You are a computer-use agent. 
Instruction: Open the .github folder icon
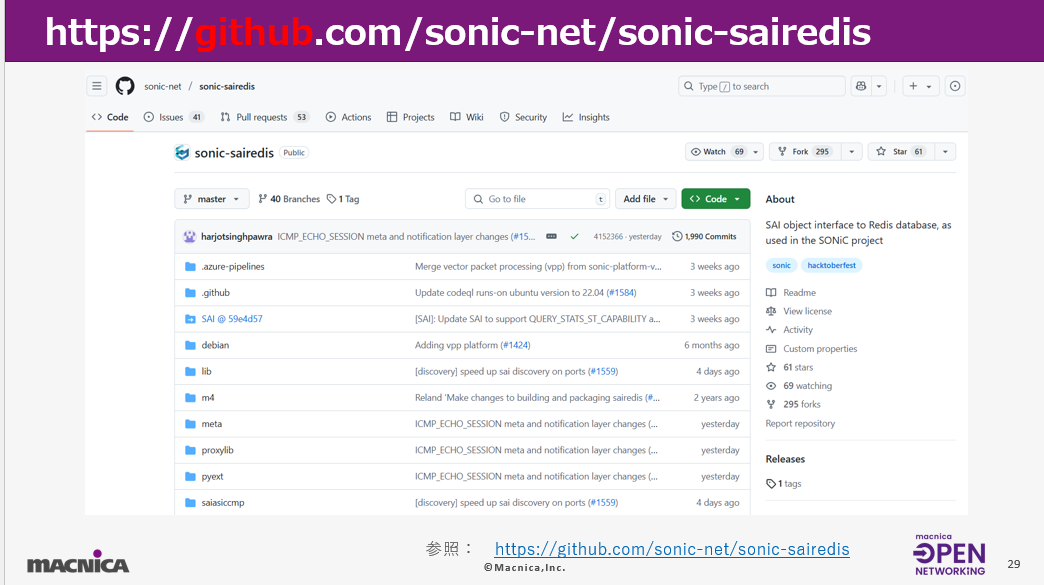[190, 293]
